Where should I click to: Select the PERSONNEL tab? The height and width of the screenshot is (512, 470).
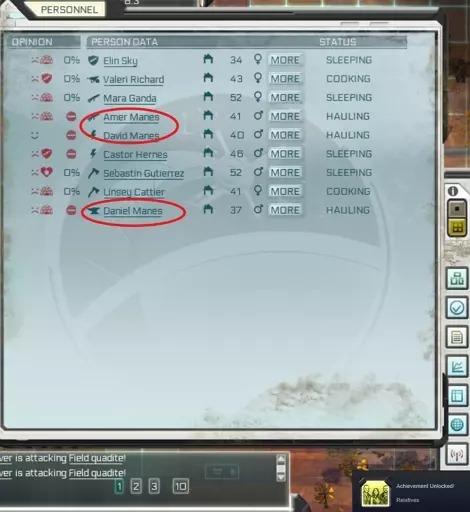coord(69,9)
